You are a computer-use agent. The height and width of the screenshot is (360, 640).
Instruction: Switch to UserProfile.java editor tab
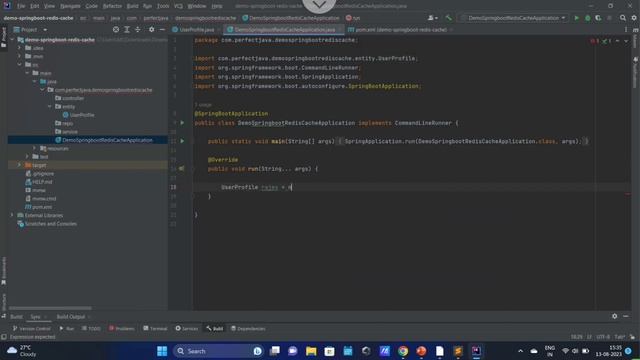197,30
